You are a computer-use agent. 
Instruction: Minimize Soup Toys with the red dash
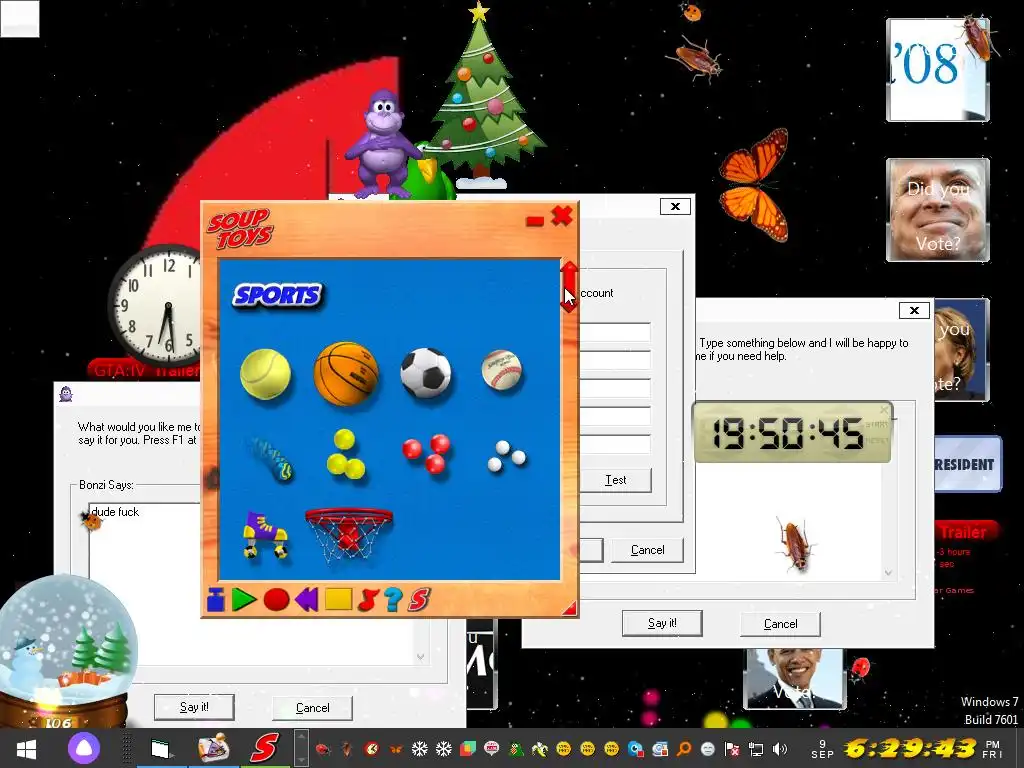(x=535, y=221)
